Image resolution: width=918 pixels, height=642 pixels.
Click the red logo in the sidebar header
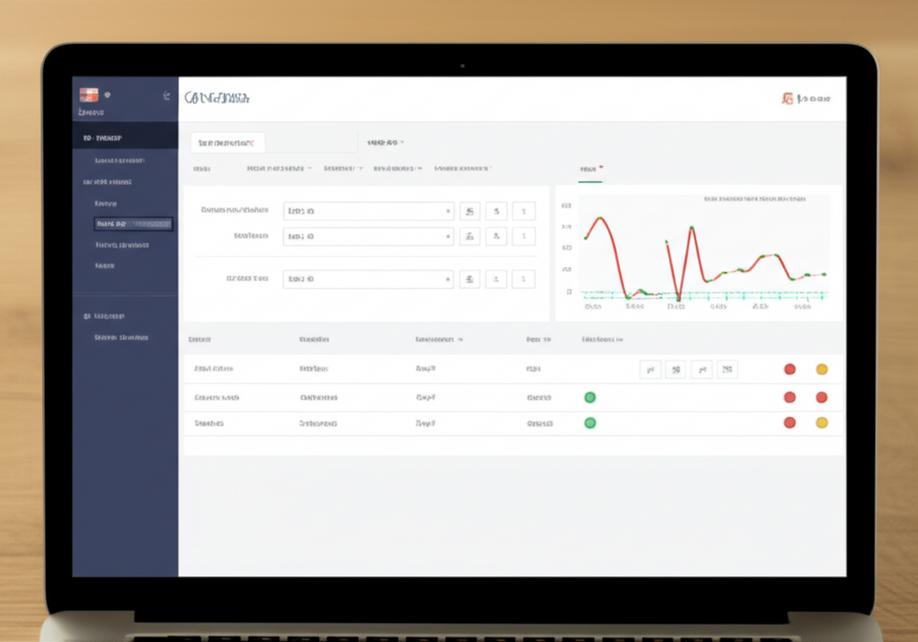(x=88, y=95)
